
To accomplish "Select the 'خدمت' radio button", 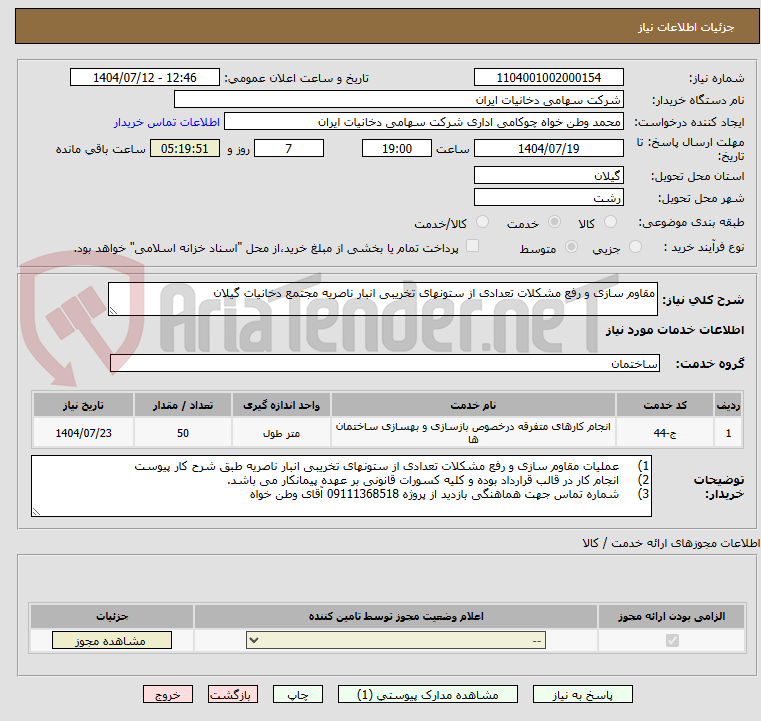I will (x=554, y=222).
